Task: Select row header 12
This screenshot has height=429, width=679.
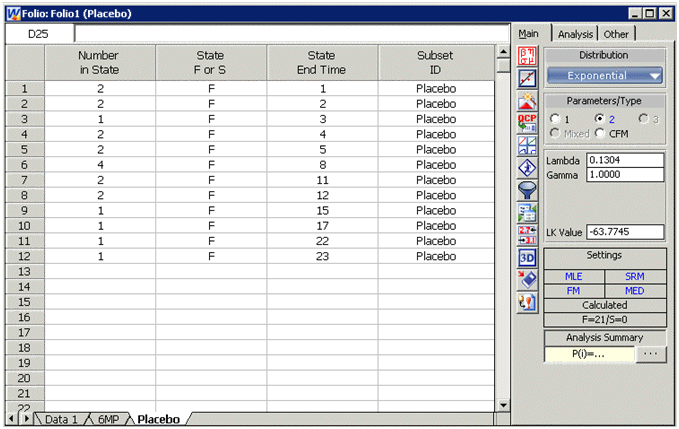Action: pos(25,256)
